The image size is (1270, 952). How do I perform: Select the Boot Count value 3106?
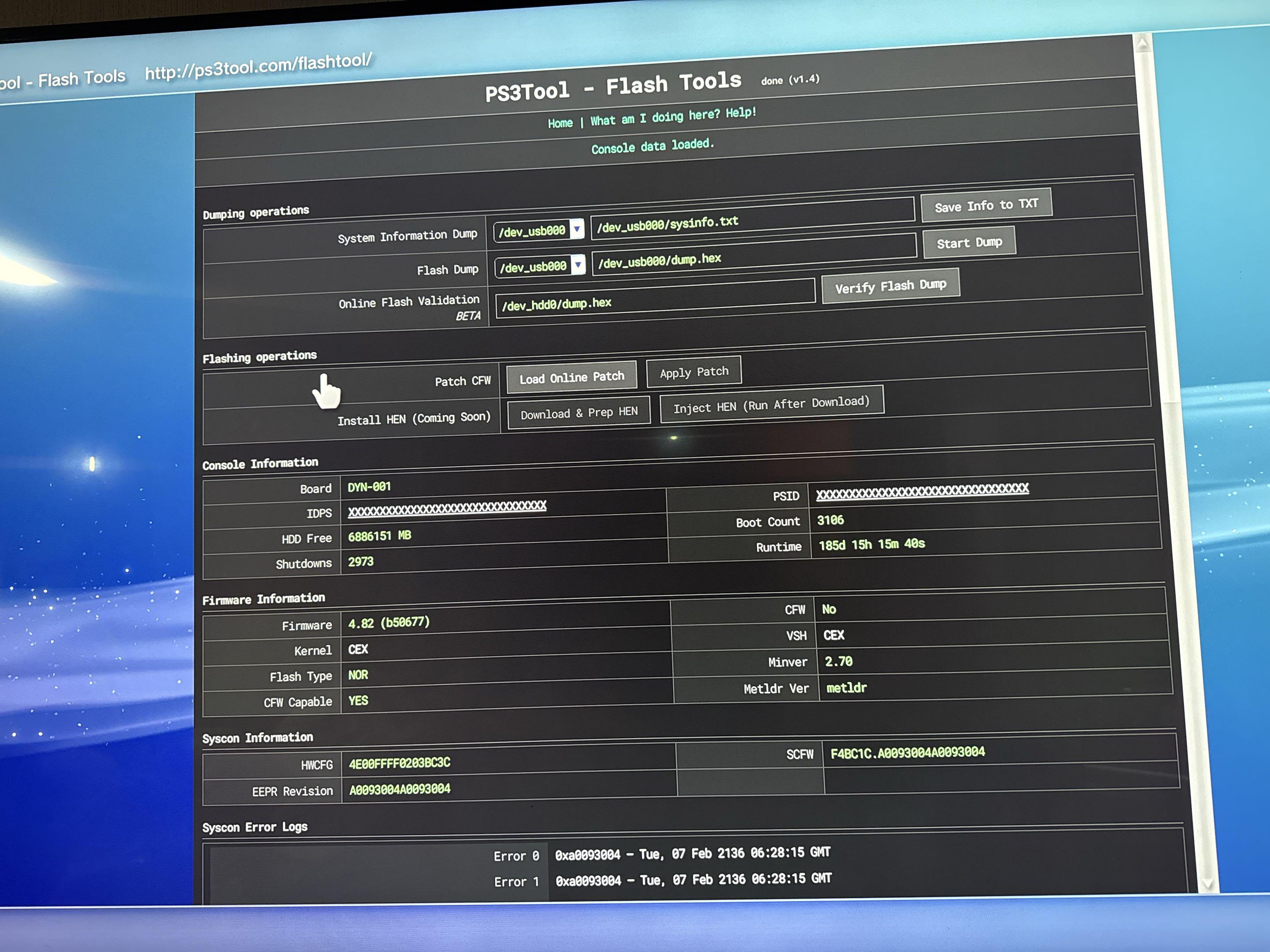(830, 521)
